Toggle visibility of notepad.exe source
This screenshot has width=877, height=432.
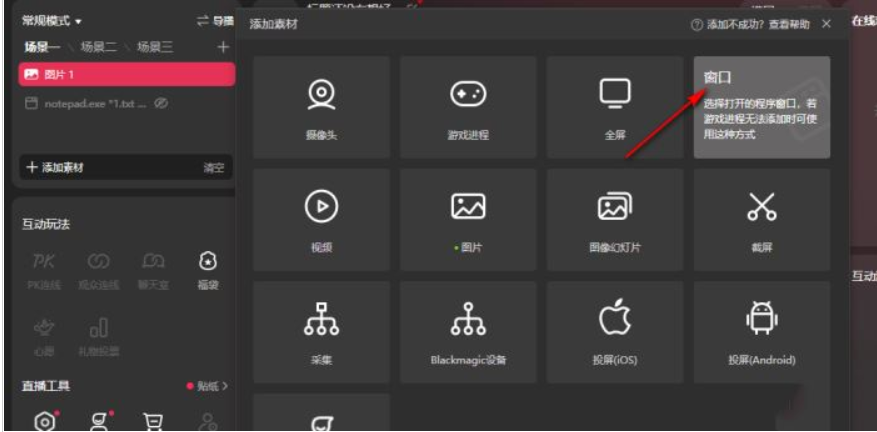(x=161, y=104)
